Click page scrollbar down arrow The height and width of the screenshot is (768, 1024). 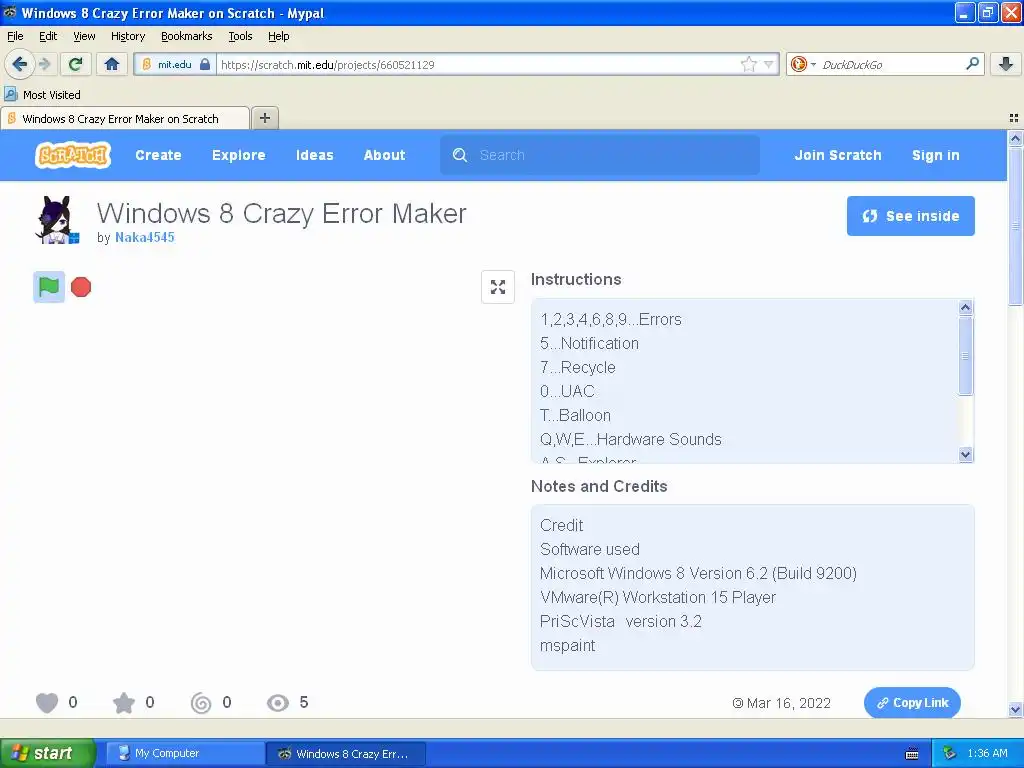[1015, 709]
